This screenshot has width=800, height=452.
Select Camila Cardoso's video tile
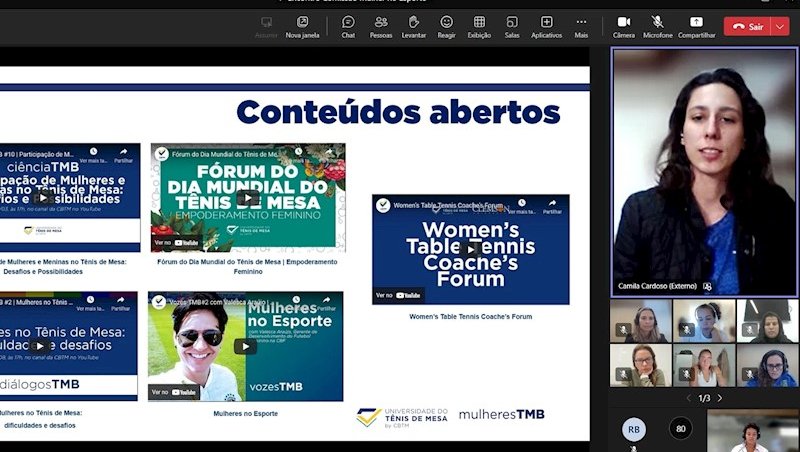(704, 172)
